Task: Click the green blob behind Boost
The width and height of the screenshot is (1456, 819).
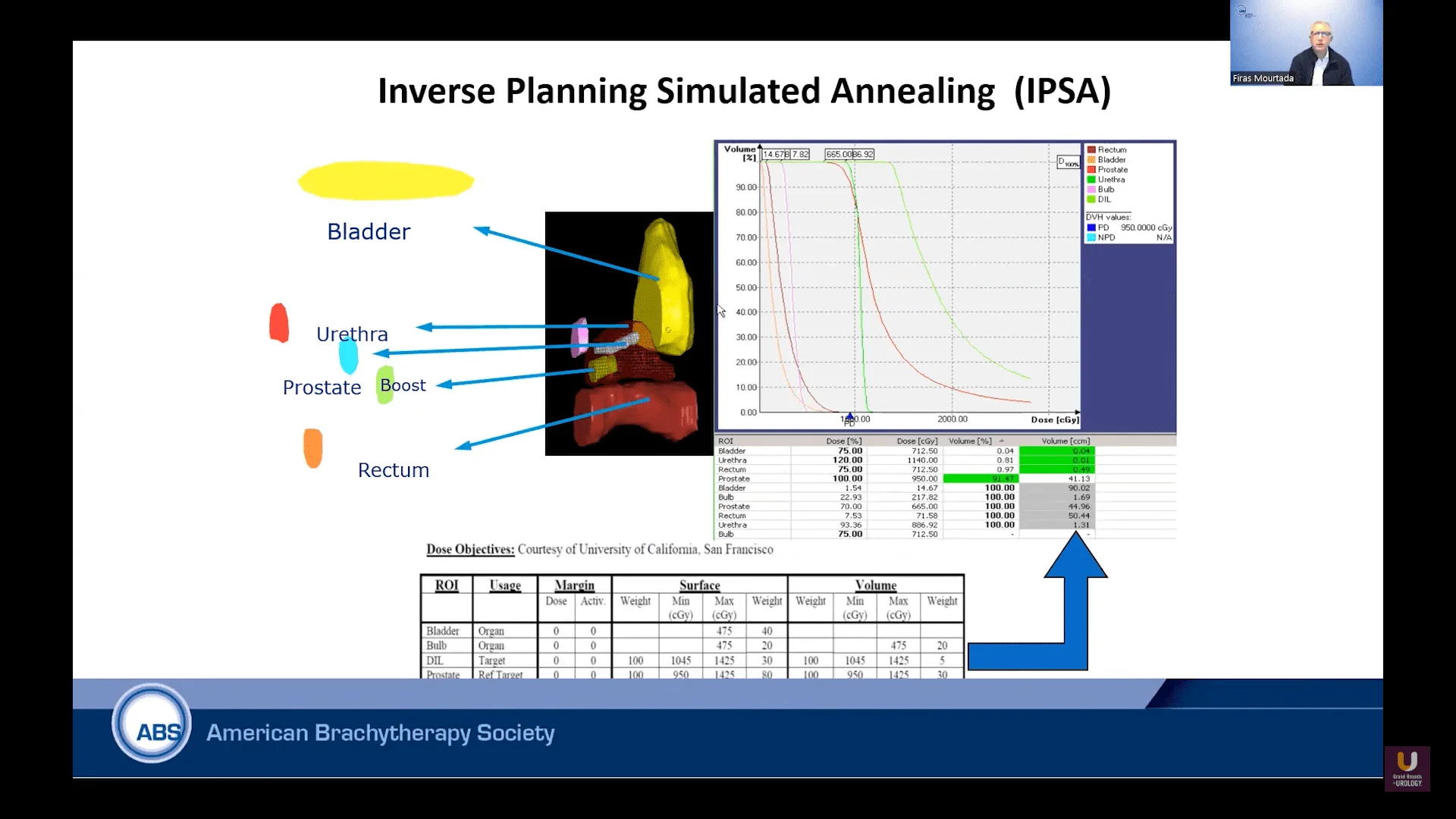Action: tap(384, 384)
